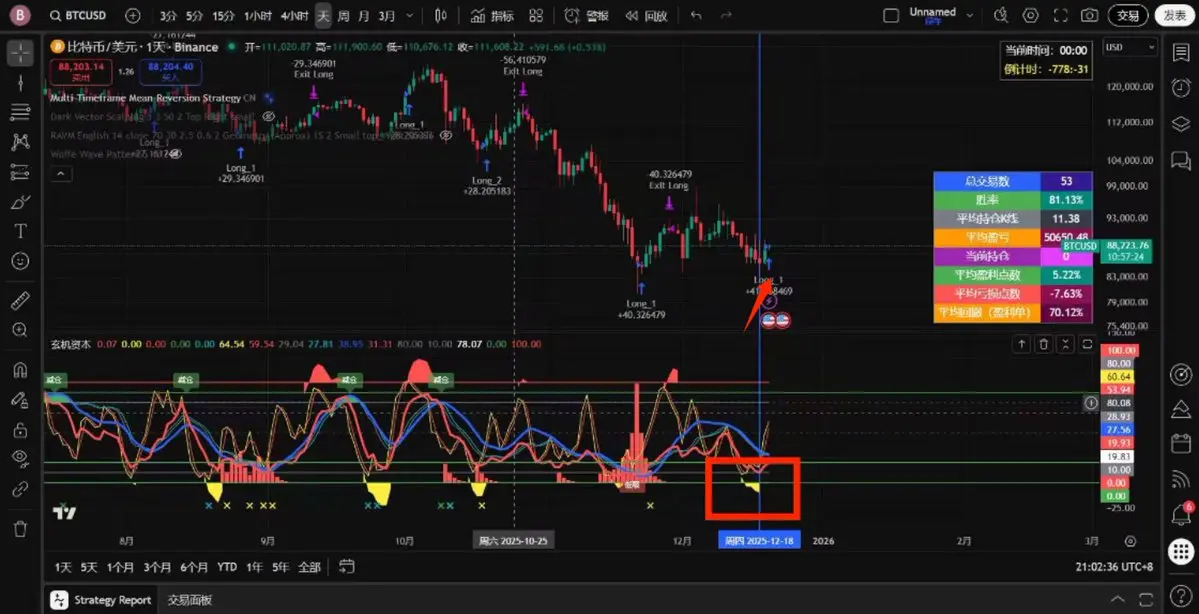Select the ruler measure tool
Screen dimensions: 1199x614
tap(21, 301)
